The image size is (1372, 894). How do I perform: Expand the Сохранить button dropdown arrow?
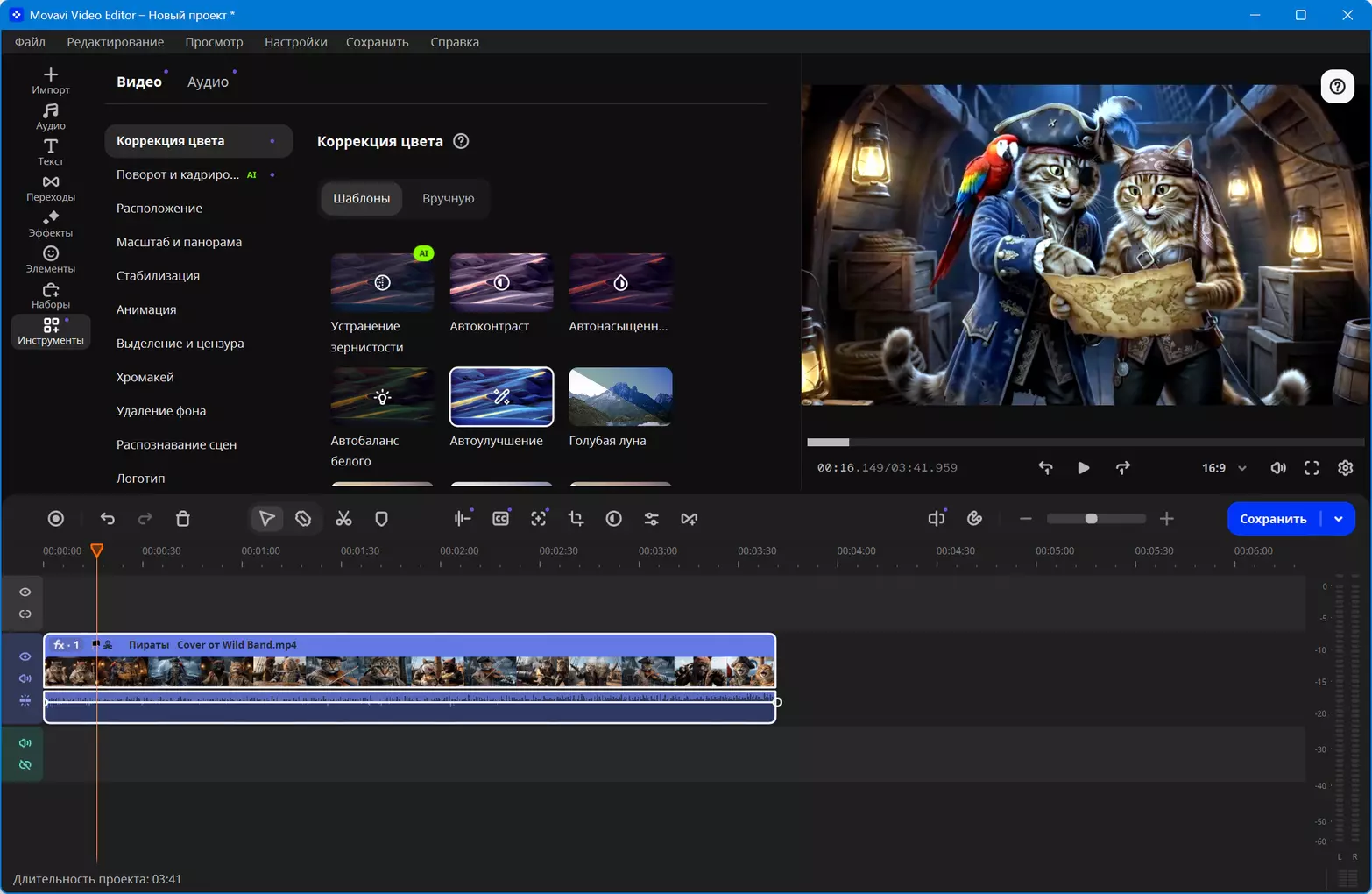point(1339,519)
